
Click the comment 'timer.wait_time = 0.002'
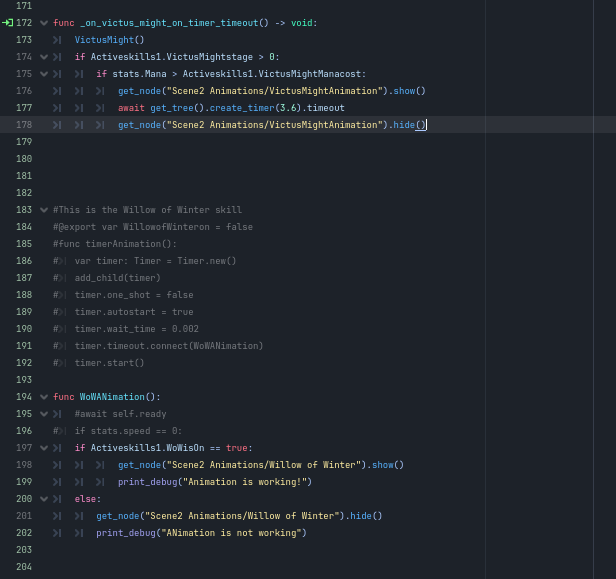coord(137,329)
